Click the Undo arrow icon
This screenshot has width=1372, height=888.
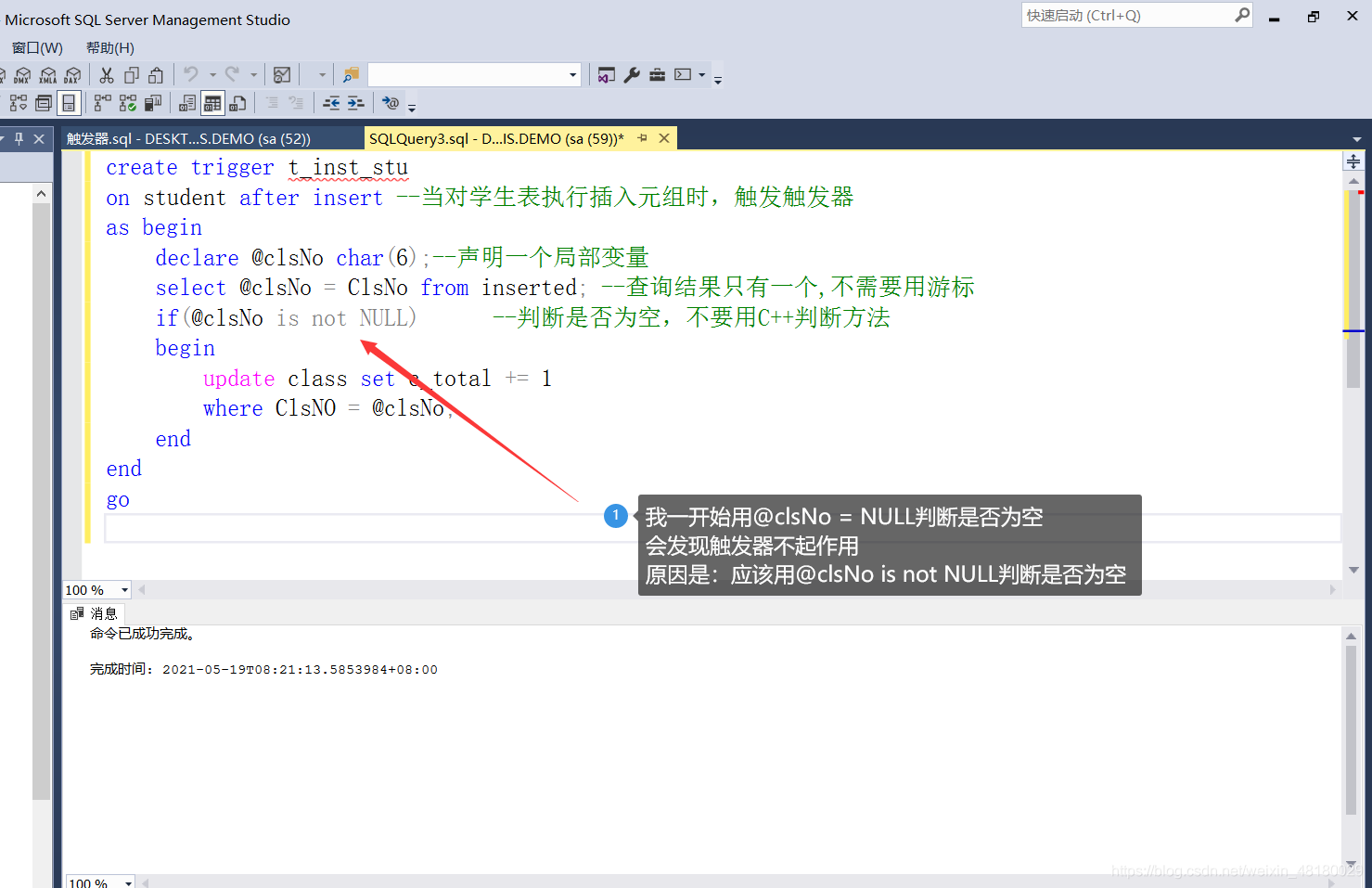click(x=191, y=74)
